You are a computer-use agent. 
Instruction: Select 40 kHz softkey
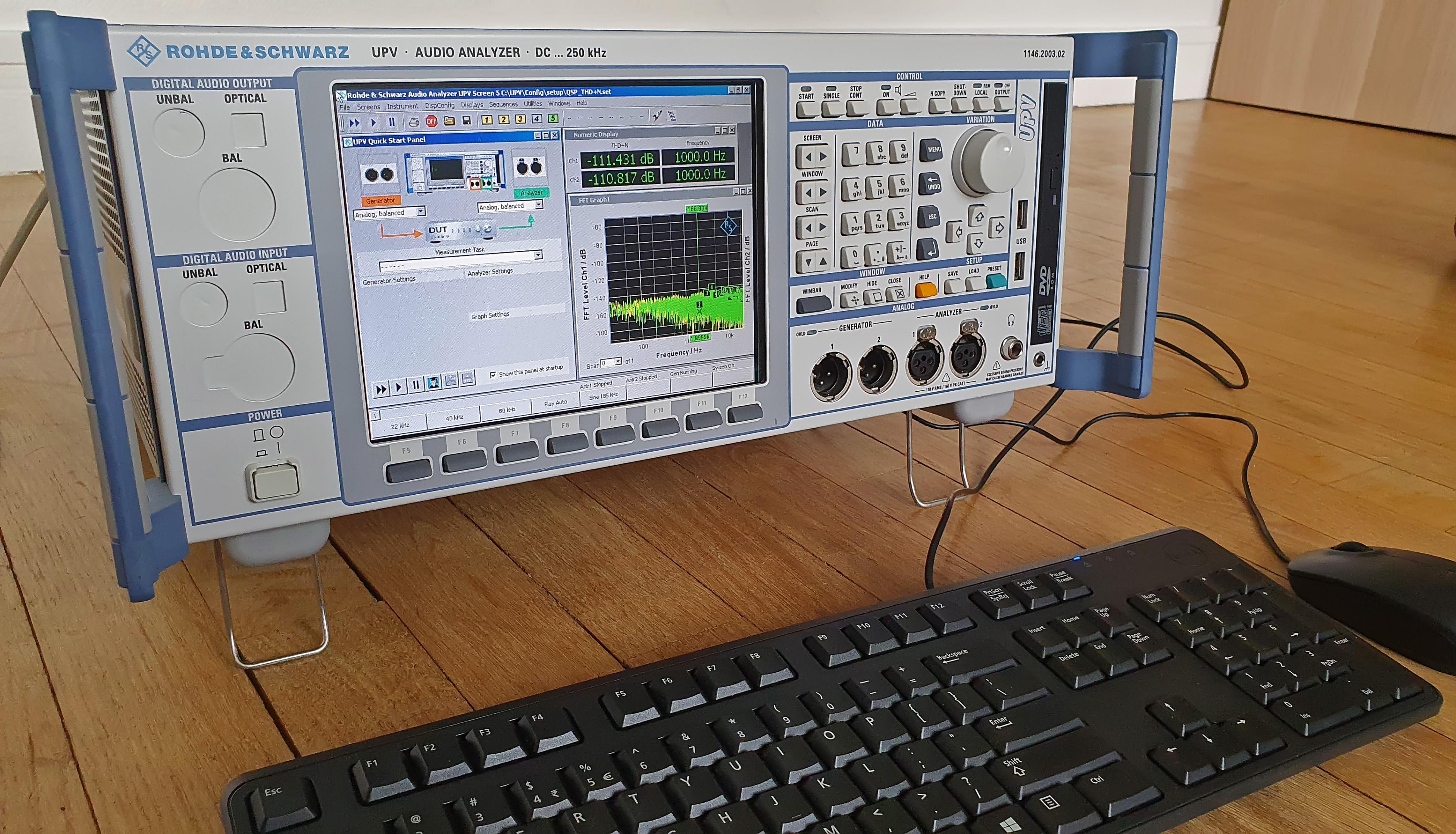(x=455, y=418)
